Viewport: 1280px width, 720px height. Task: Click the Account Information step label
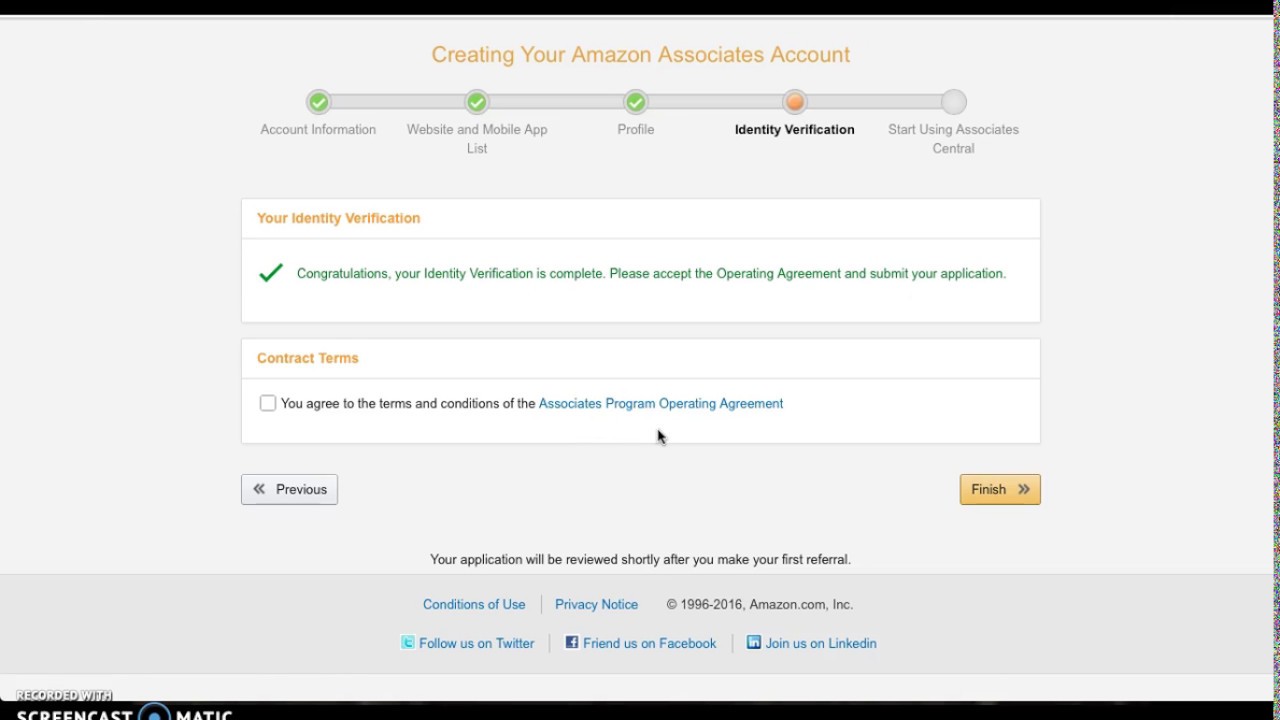318,130
